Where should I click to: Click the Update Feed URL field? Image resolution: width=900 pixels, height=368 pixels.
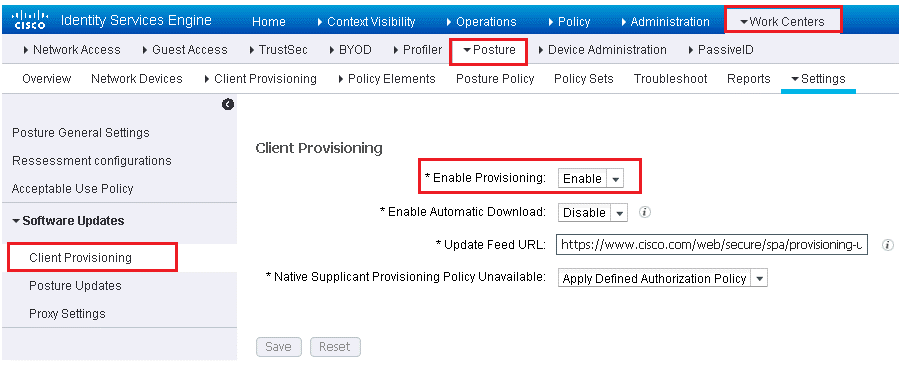[712, 245]
